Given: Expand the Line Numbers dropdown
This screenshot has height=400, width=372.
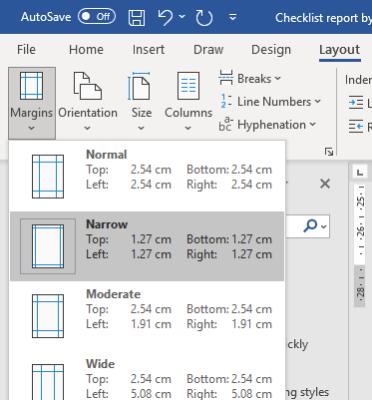Looking at the screenshot, I should click(270, 102).
